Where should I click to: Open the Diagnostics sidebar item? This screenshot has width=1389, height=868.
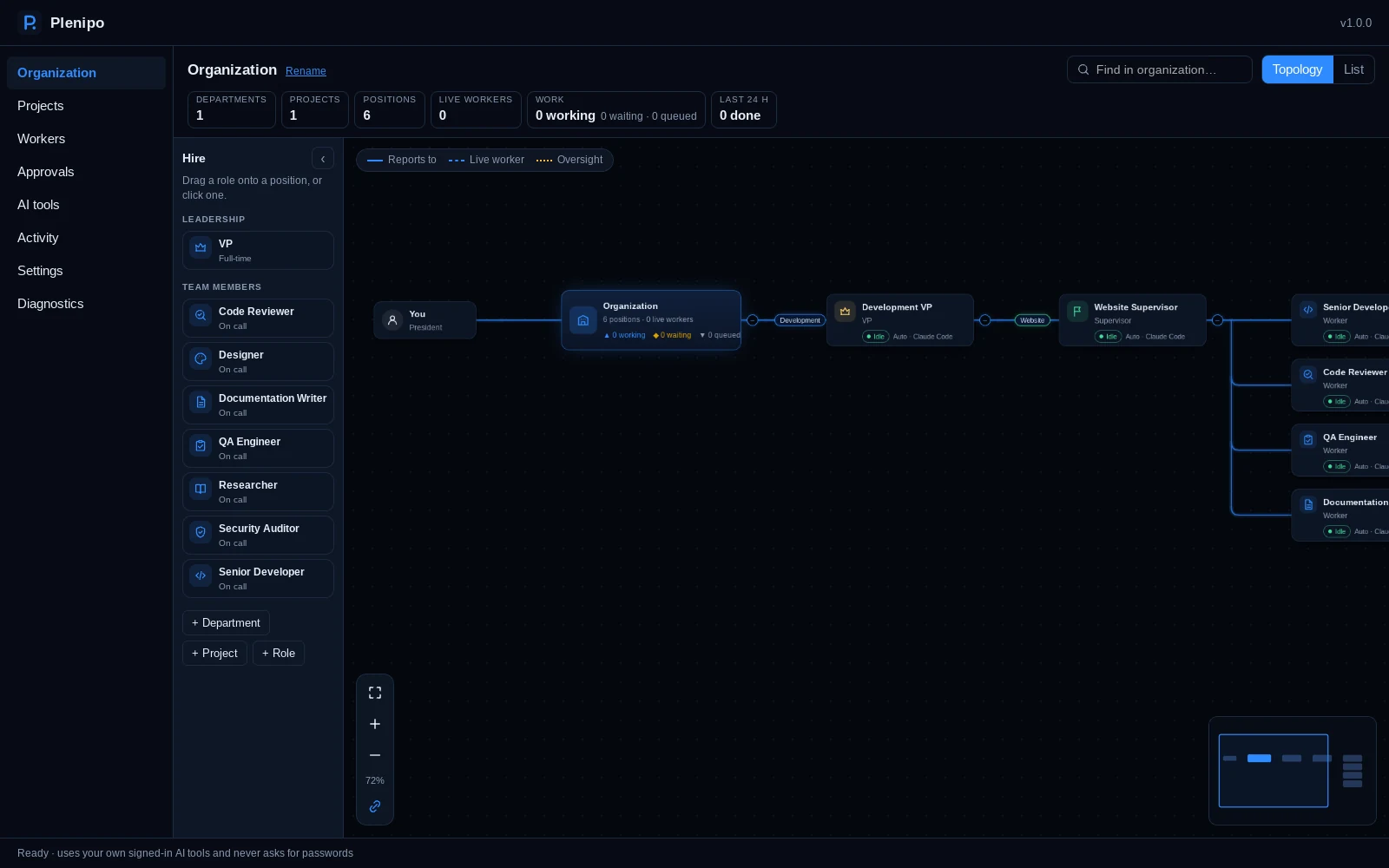(86, 304)
